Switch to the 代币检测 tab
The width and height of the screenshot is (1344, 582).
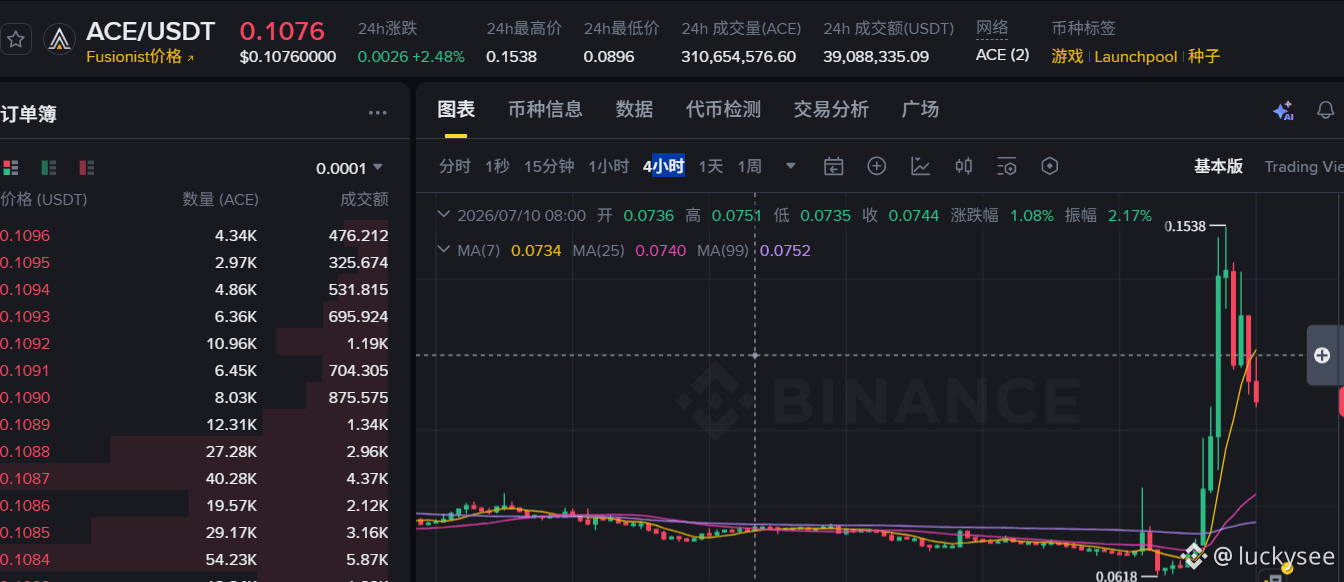click(723, 109)
